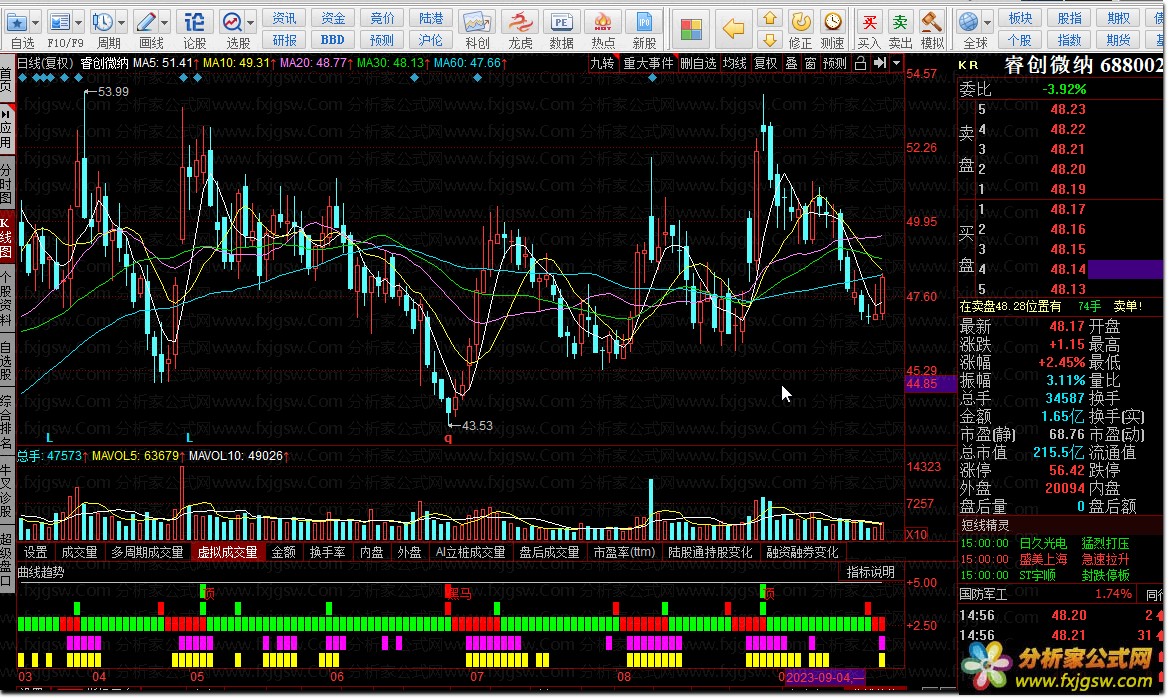Select the 成交量 indicator tab
The height and width of the screenshot is (698, 1169).
pos(79,553)
